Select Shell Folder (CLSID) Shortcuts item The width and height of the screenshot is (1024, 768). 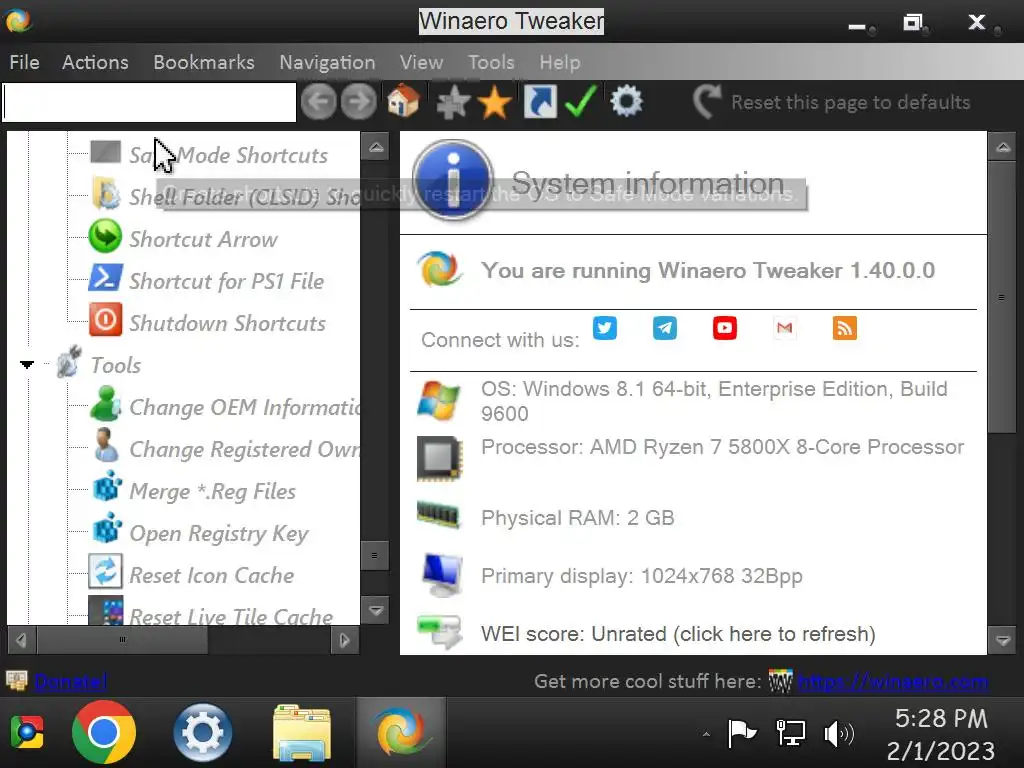[244, 197]
